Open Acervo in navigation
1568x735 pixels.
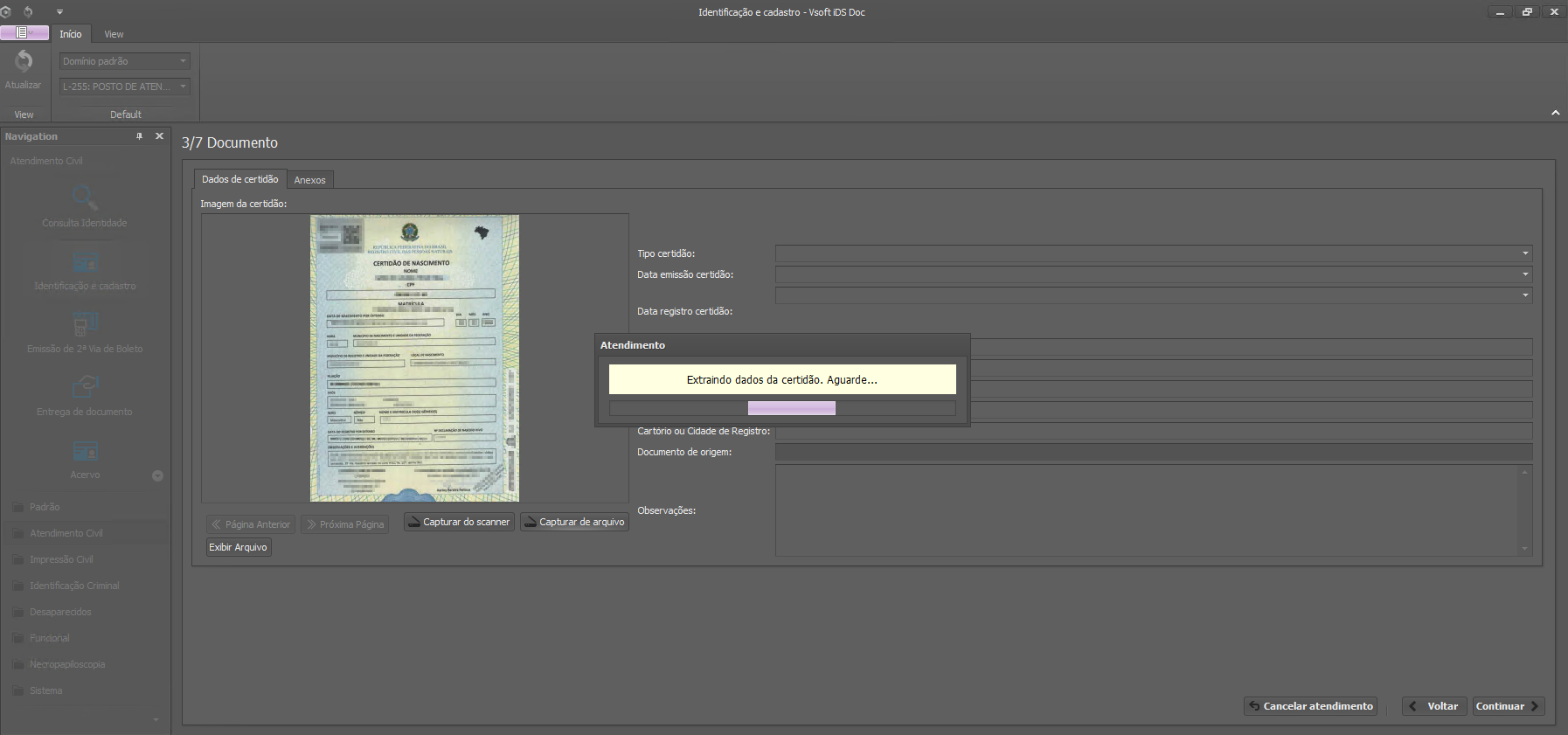point(85,460)
